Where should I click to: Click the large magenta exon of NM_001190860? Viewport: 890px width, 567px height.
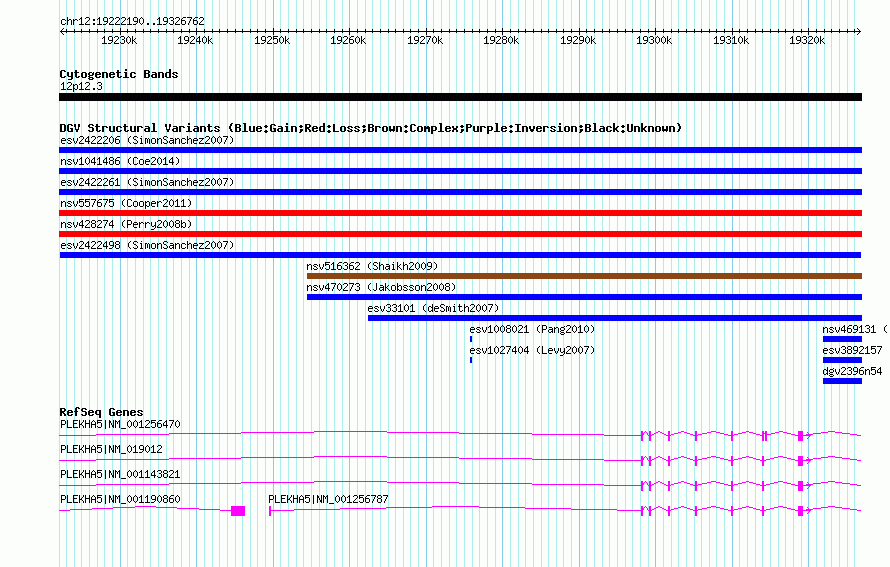pyautogui.click(x=238, y=511)
